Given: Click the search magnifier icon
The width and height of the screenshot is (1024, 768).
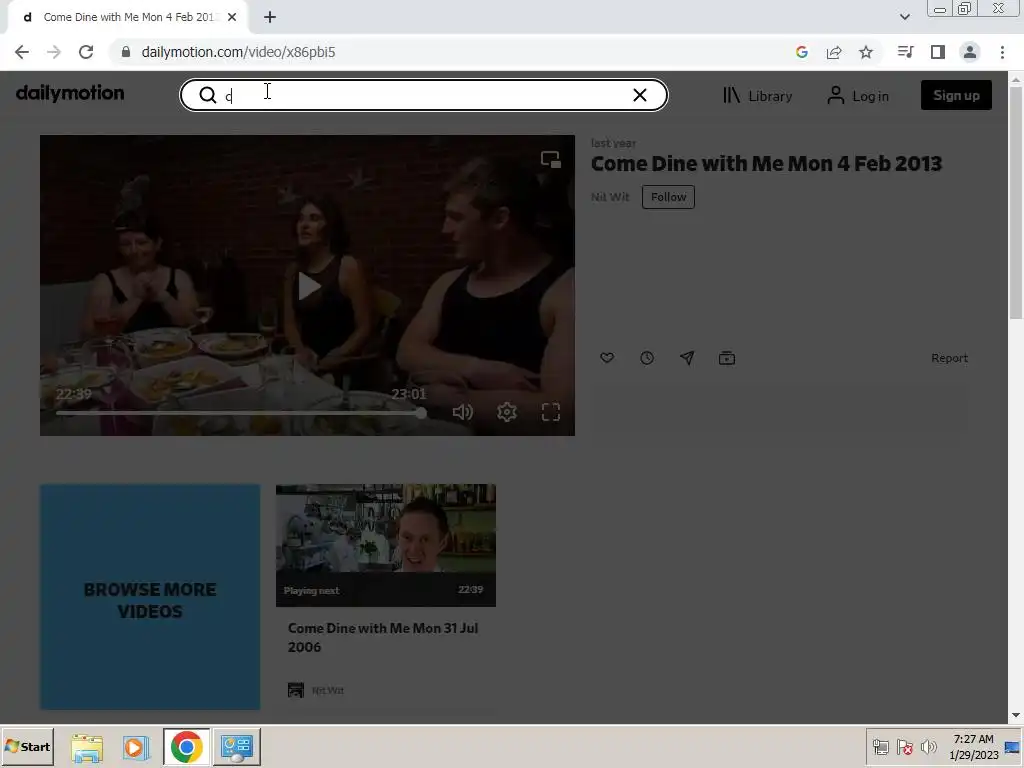Looking at the screenshot, I should pos(208,95).
